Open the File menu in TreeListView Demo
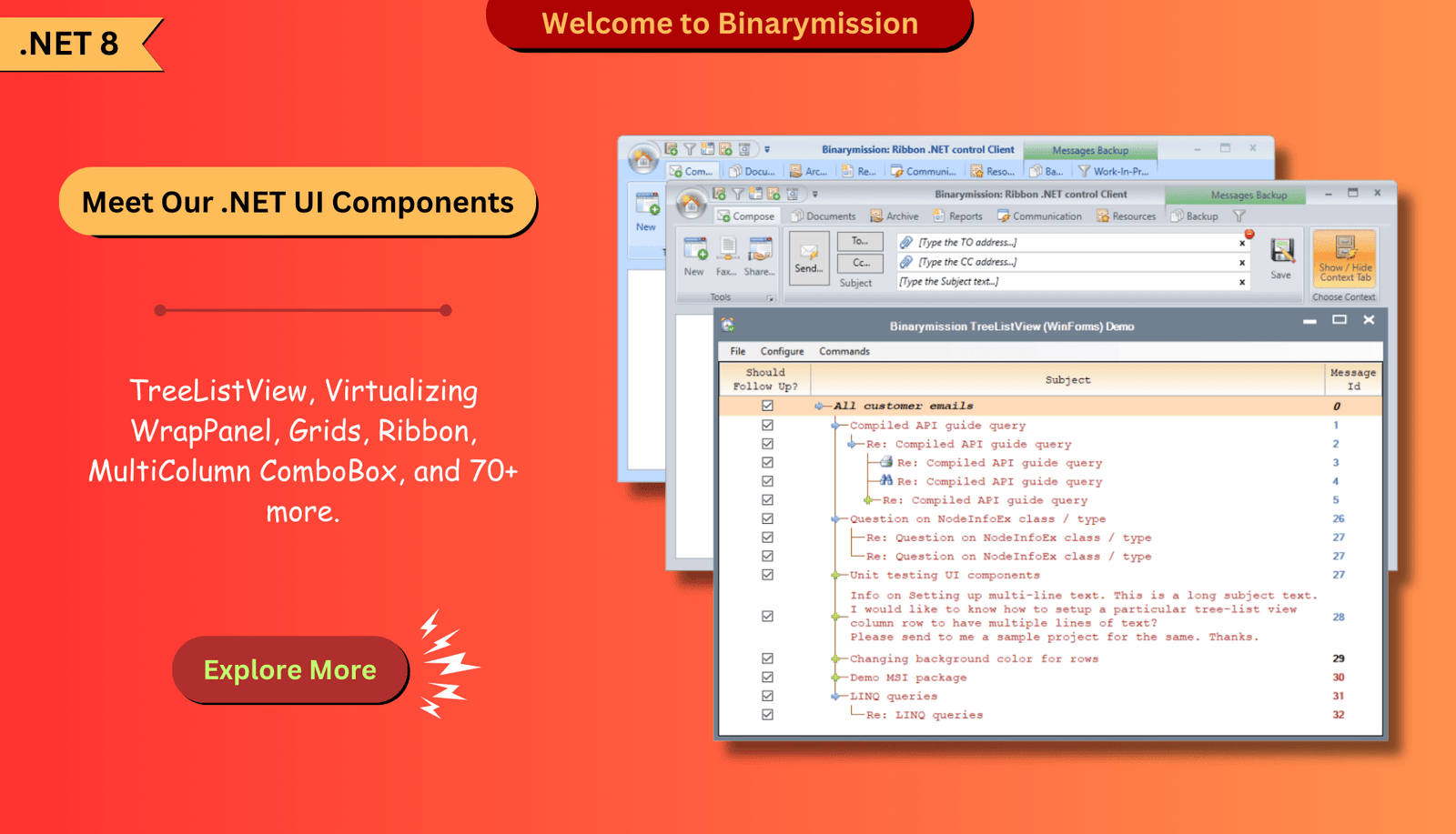This screenshot has width=1456, height=834. coord(738,351)
